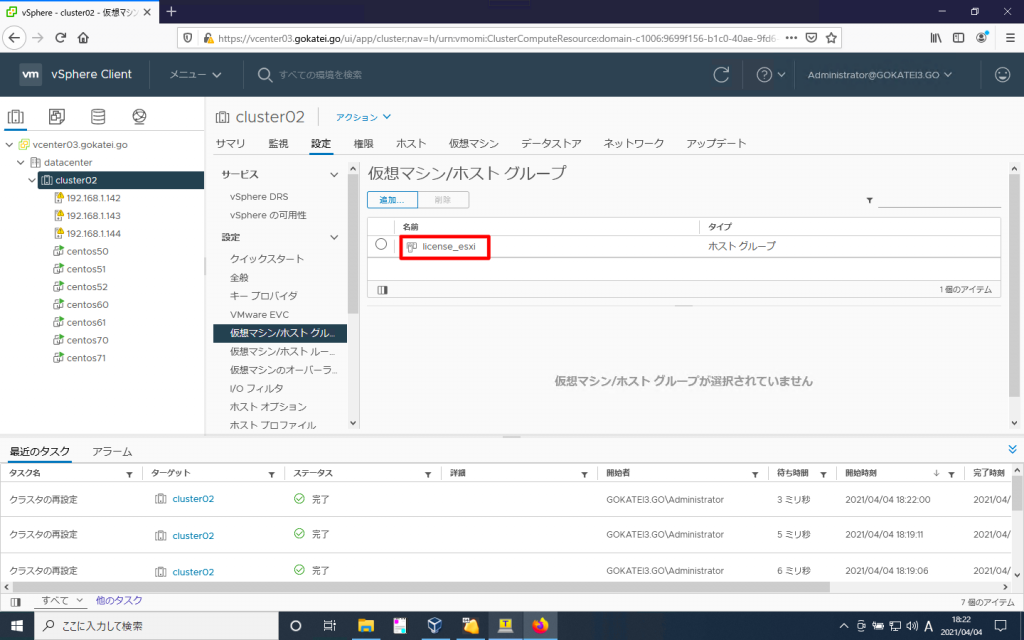Switch to the VMs and Templates view
This screenshot has height=640, width=1024.
coord(57,116)
